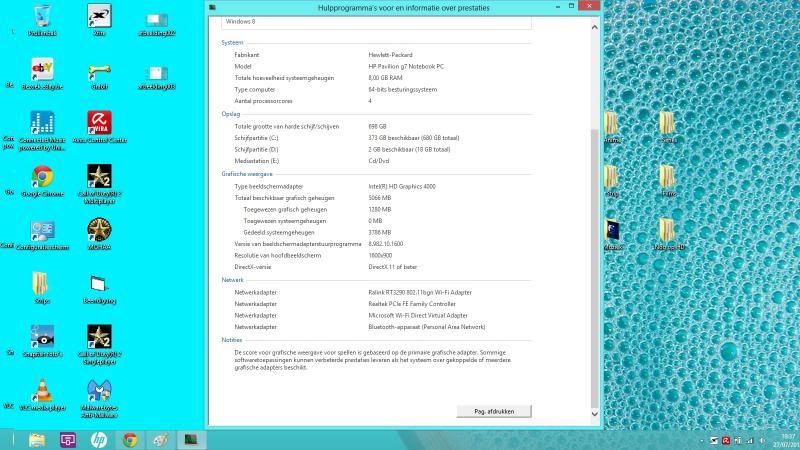Open the folder below Films on the right desktop

(x=668, y=234)
